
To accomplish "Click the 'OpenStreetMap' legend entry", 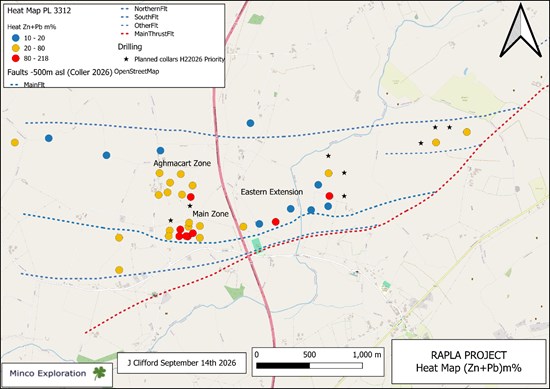I will tap(136, 71).
